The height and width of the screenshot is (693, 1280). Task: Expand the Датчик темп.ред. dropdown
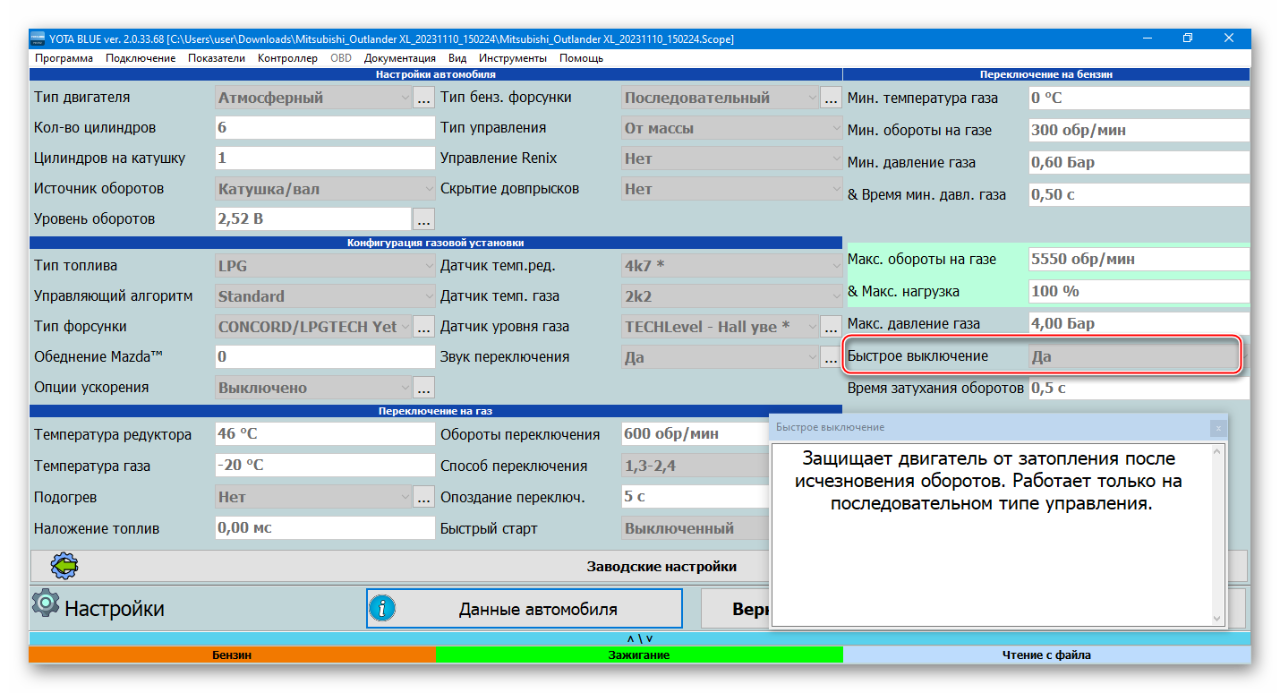pyautogui.click(x=731, y=266)
